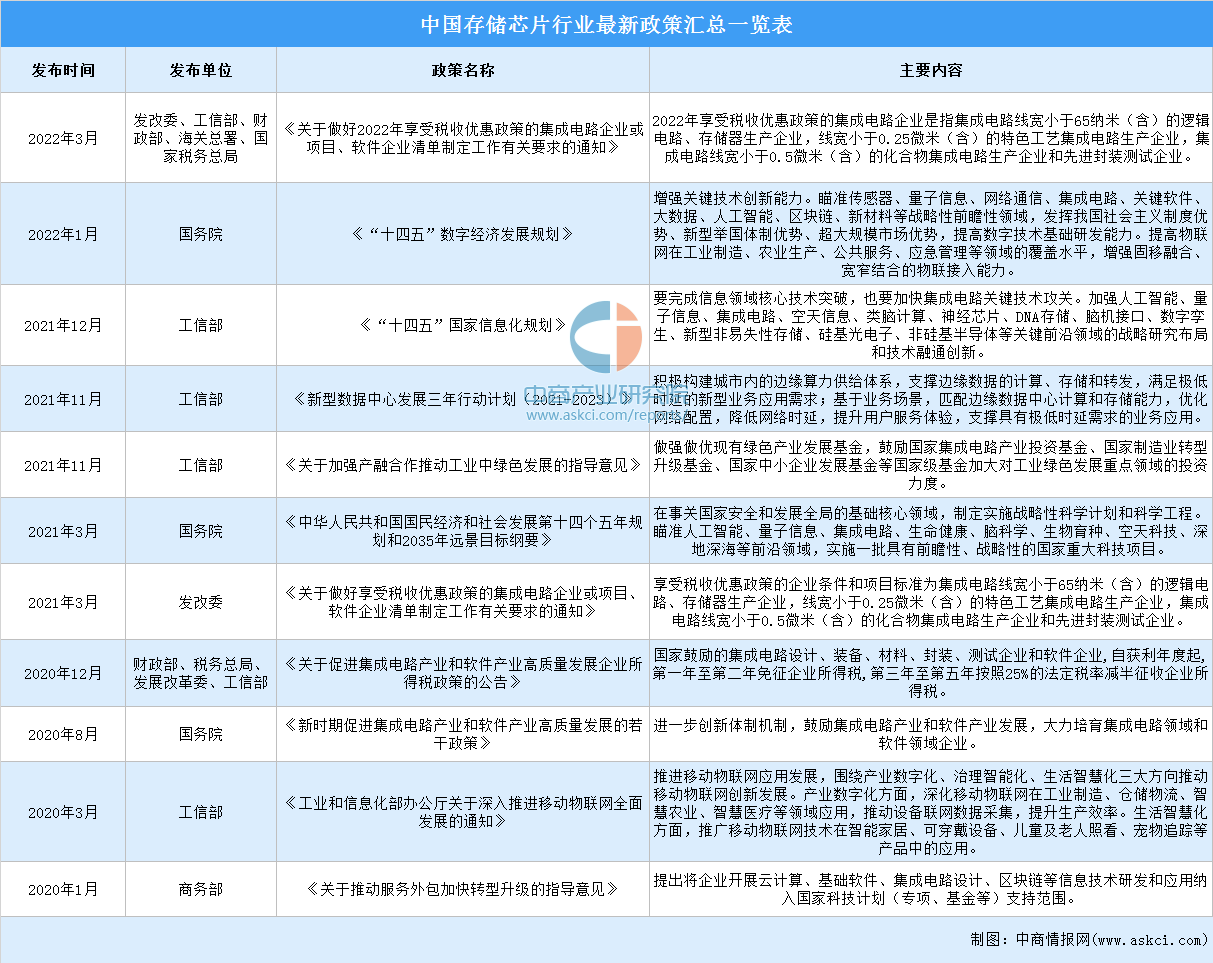Select the 2022年3月 date cell
Viewport: 1213px width, 963px height.
pyautogui.click(x=63, y=138)
